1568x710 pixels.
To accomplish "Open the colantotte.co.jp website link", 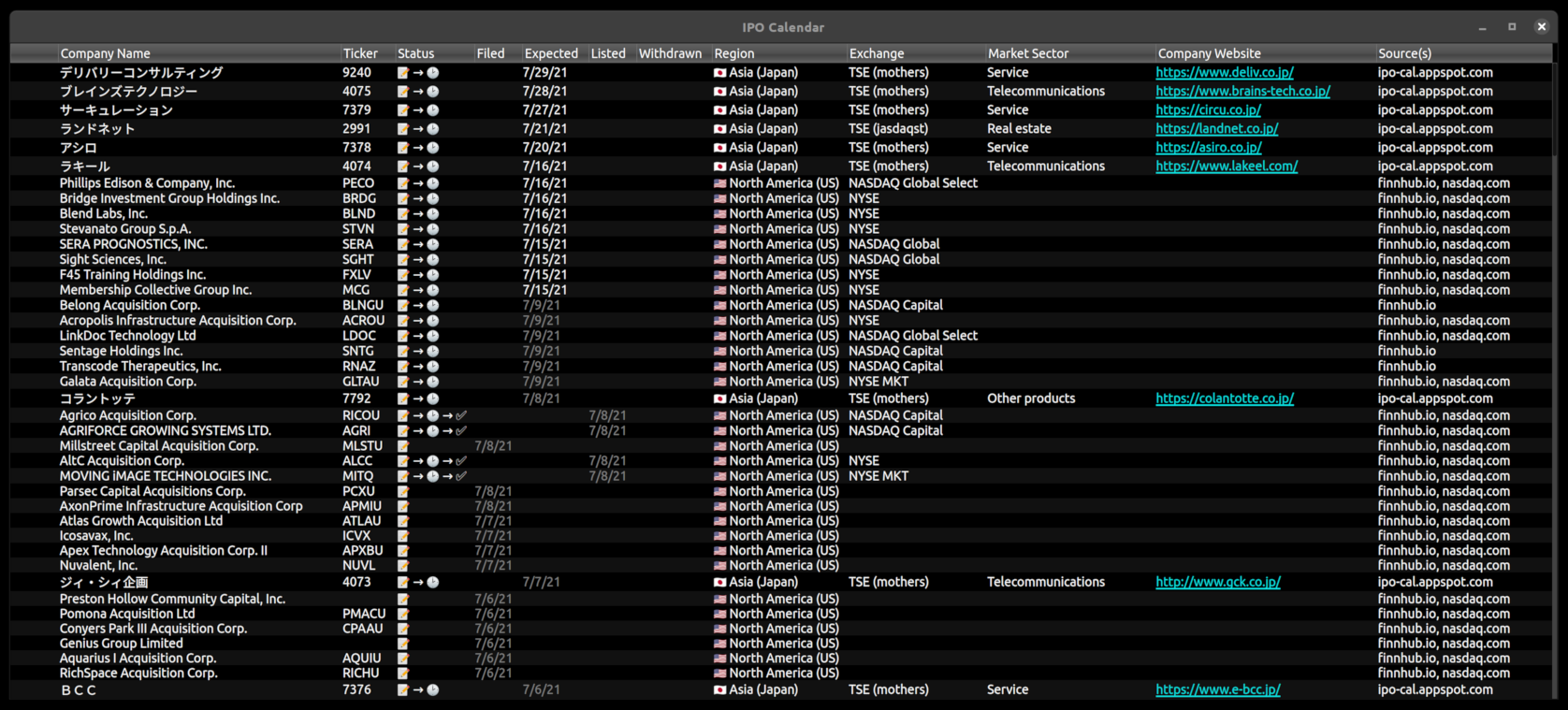I will pos(1225,398).
